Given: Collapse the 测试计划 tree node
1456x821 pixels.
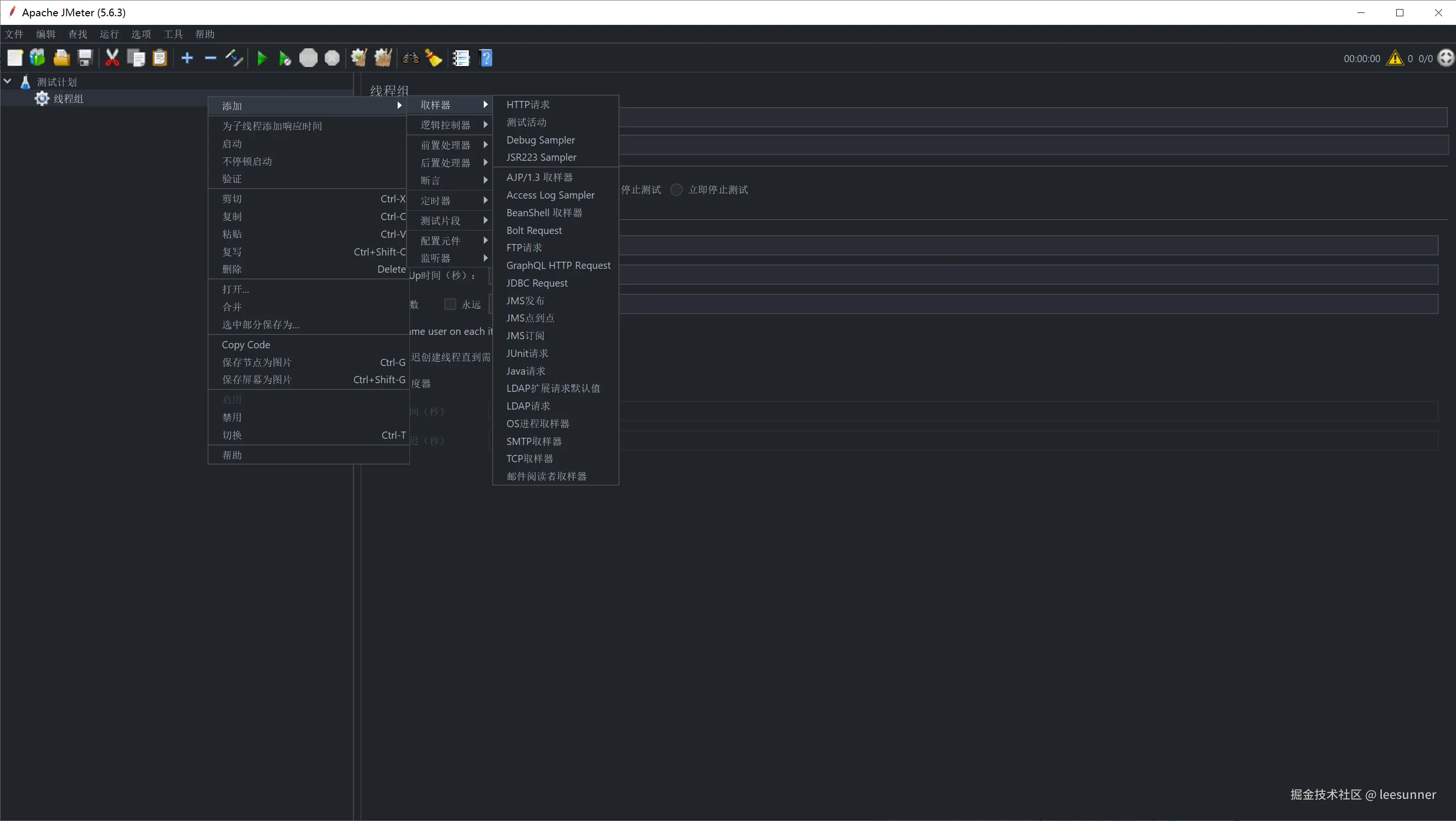Looking at the screenshot, I should point(8,81).
